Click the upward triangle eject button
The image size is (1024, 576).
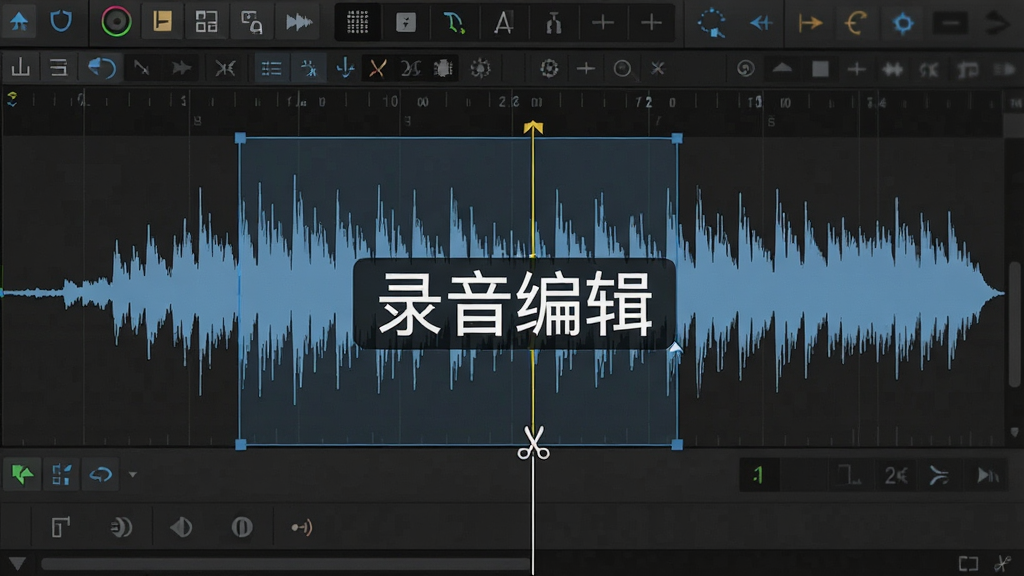(x=782, y=68)
